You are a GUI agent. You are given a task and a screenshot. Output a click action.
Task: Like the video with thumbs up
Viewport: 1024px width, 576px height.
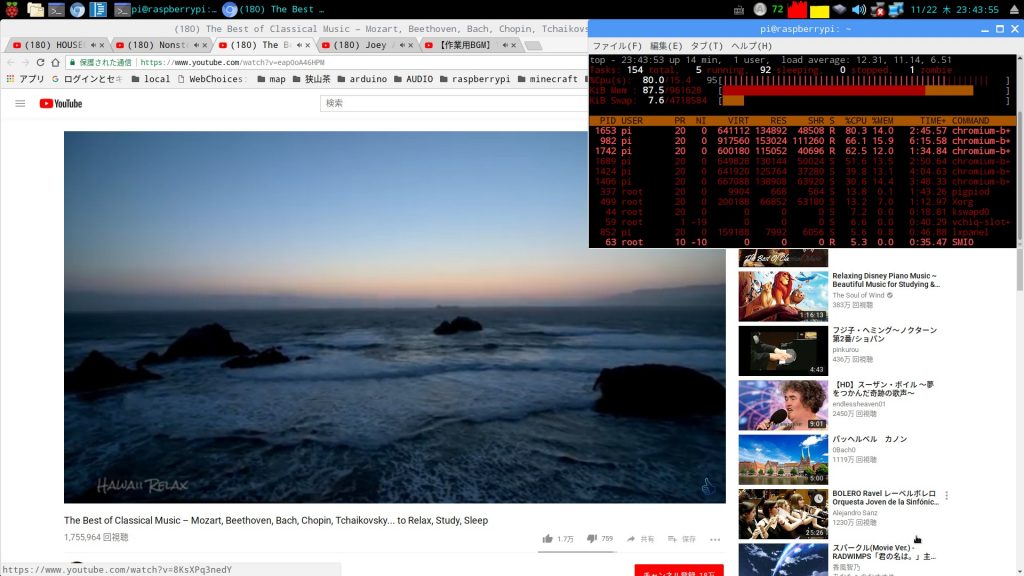[x=558, y=539]
